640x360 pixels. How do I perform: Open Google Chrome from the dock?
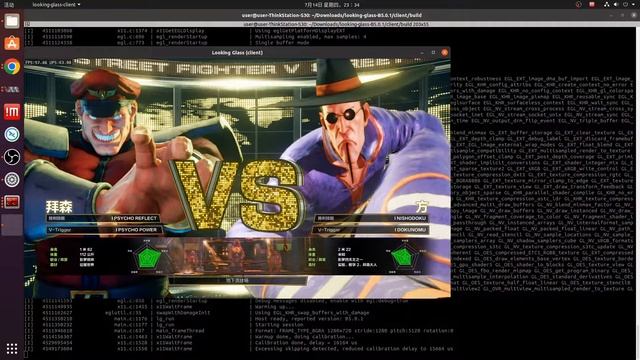12,67
